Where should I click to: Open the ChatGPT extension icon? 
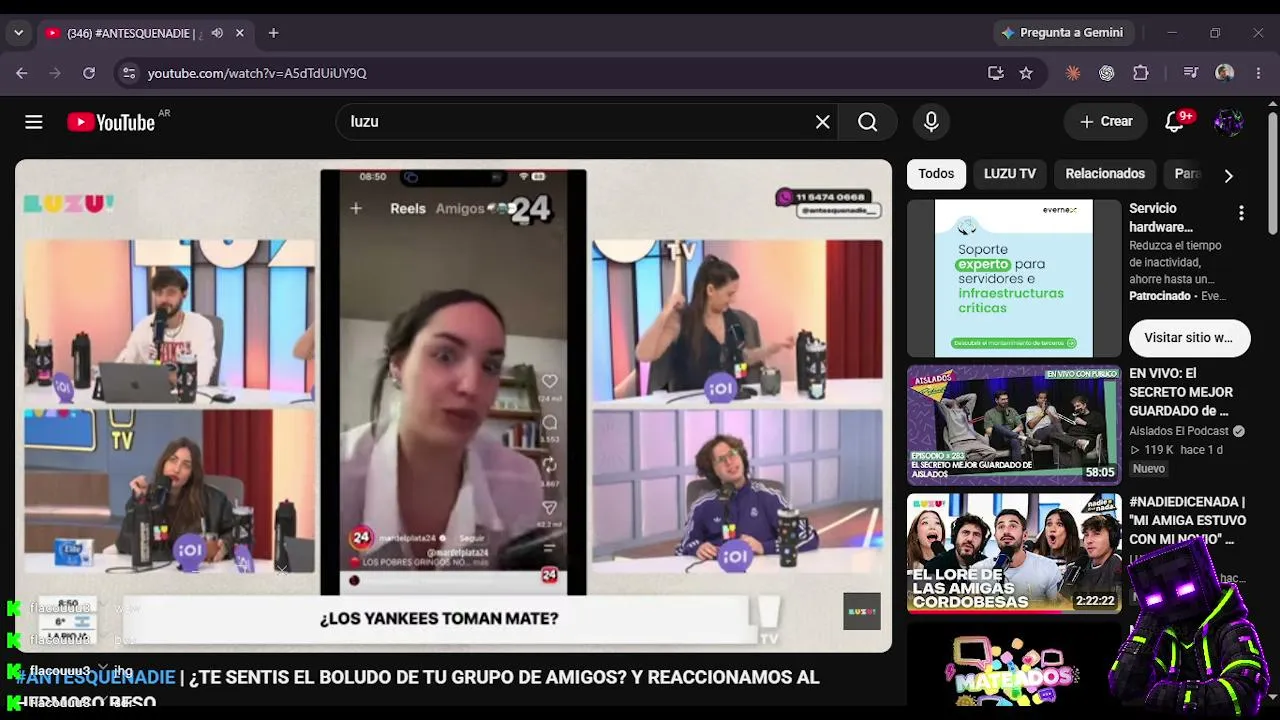[1107, 73]
